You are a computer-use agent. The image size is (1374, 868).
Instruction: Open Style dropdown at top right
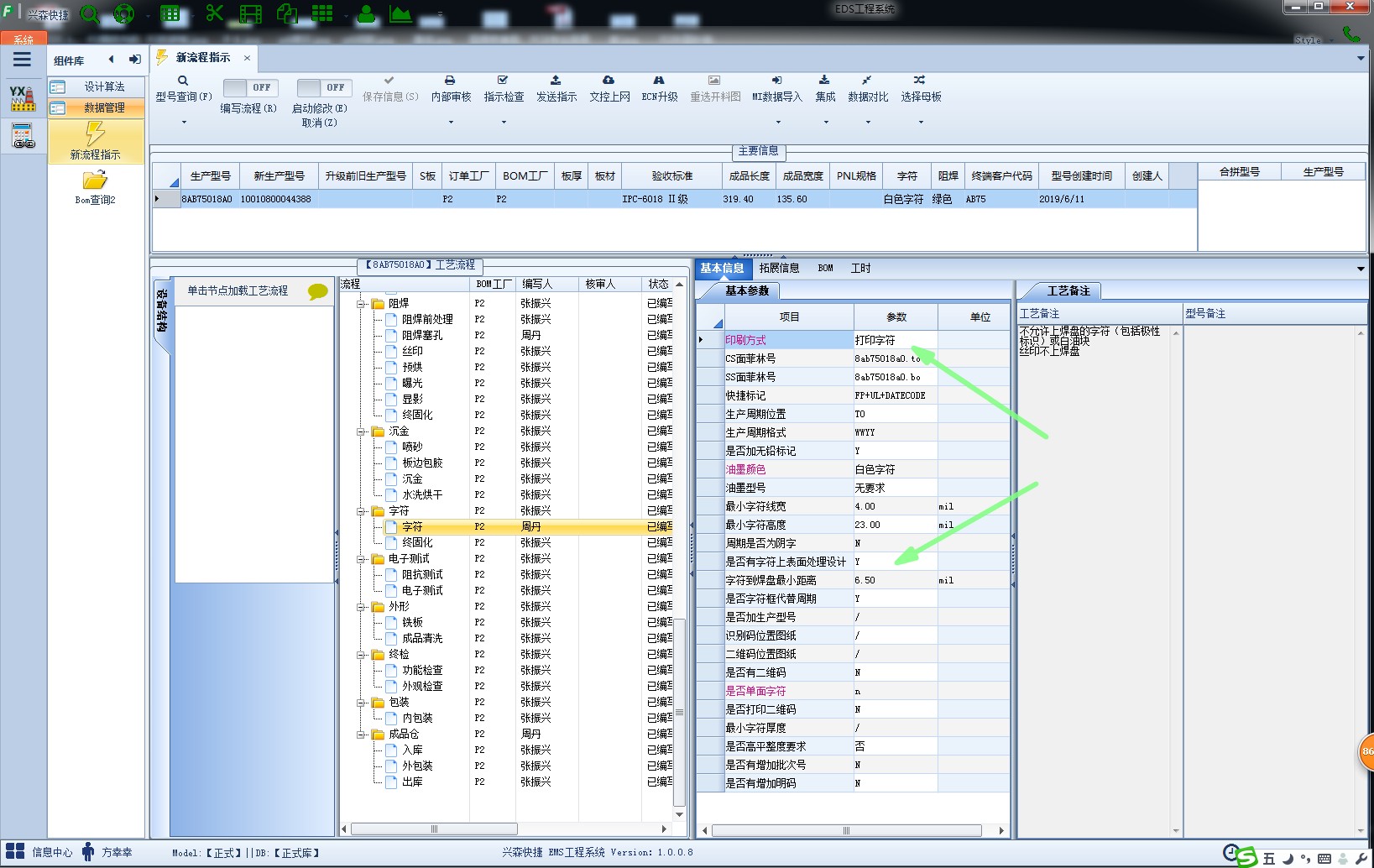pyautogui.click(x=1314, y=40)
